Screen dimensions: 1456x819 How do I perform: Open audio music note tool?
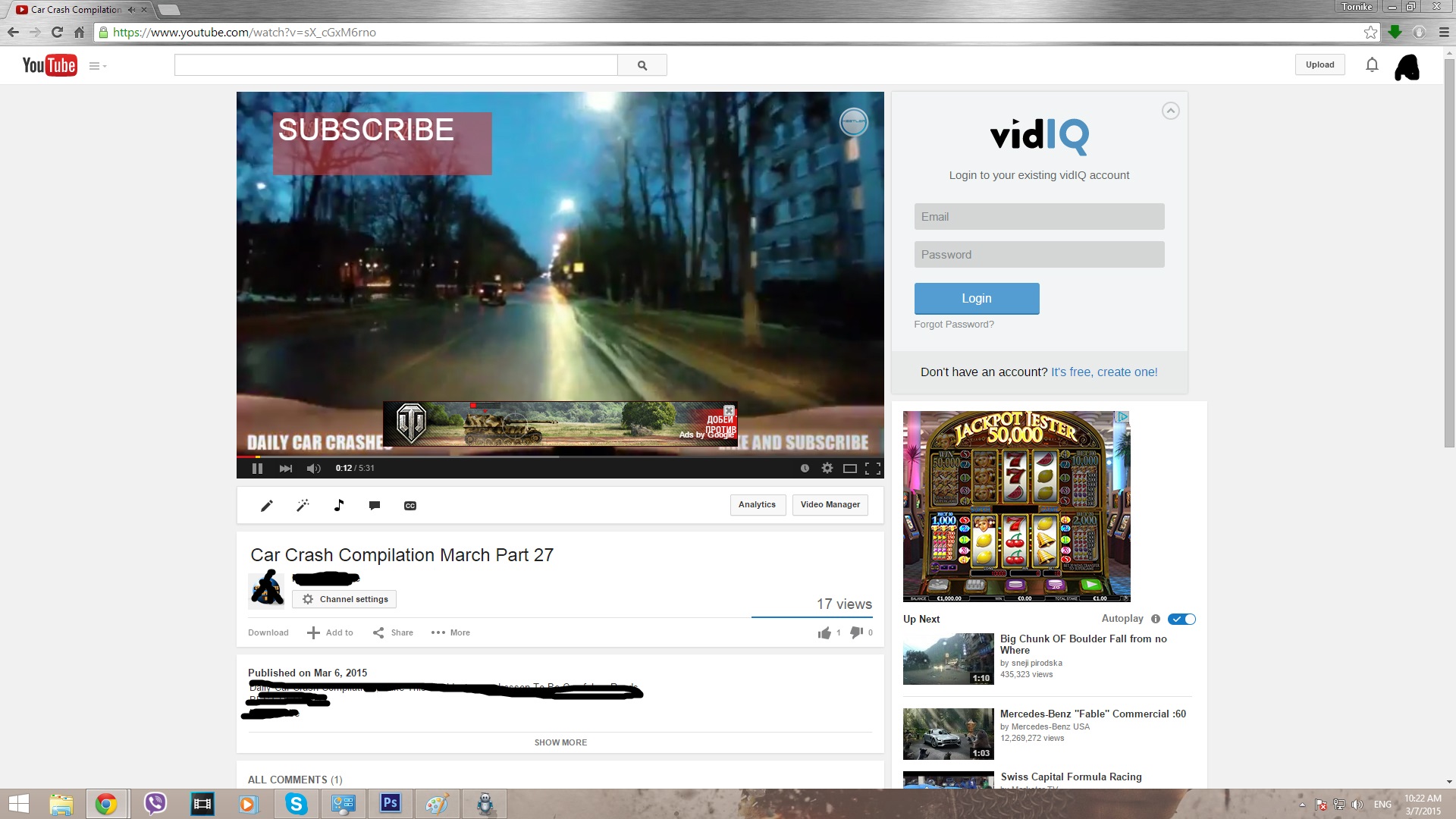(339, 506)
